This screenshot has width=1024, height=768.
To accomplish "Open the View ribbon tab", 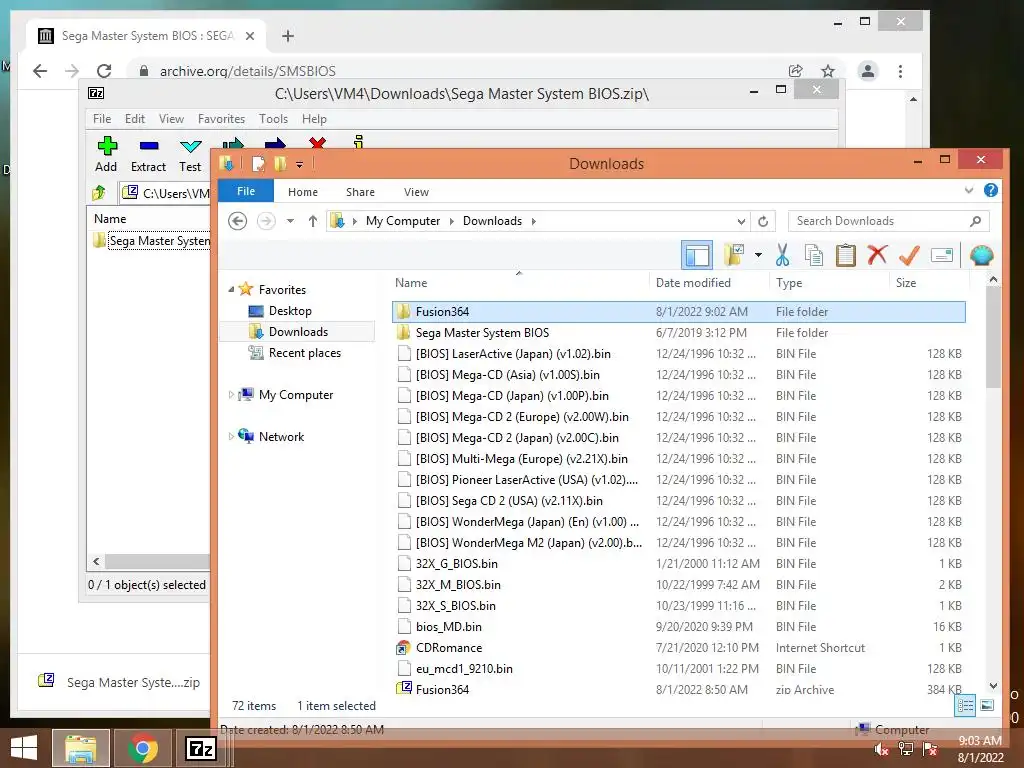I will (x=416, y=192).
